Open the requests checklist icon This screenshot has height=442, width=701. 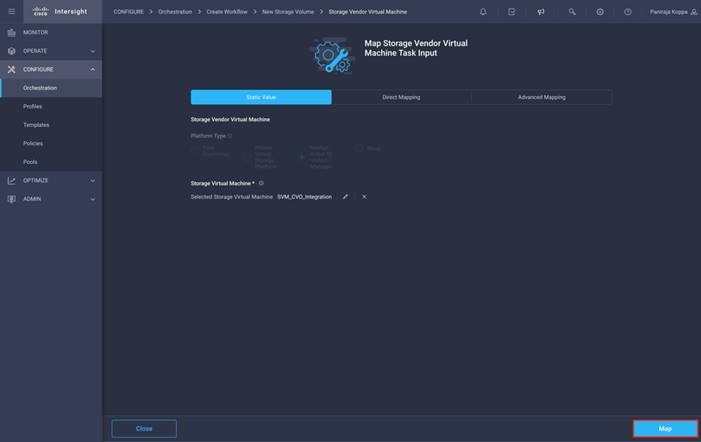click(x=511, y=12)
